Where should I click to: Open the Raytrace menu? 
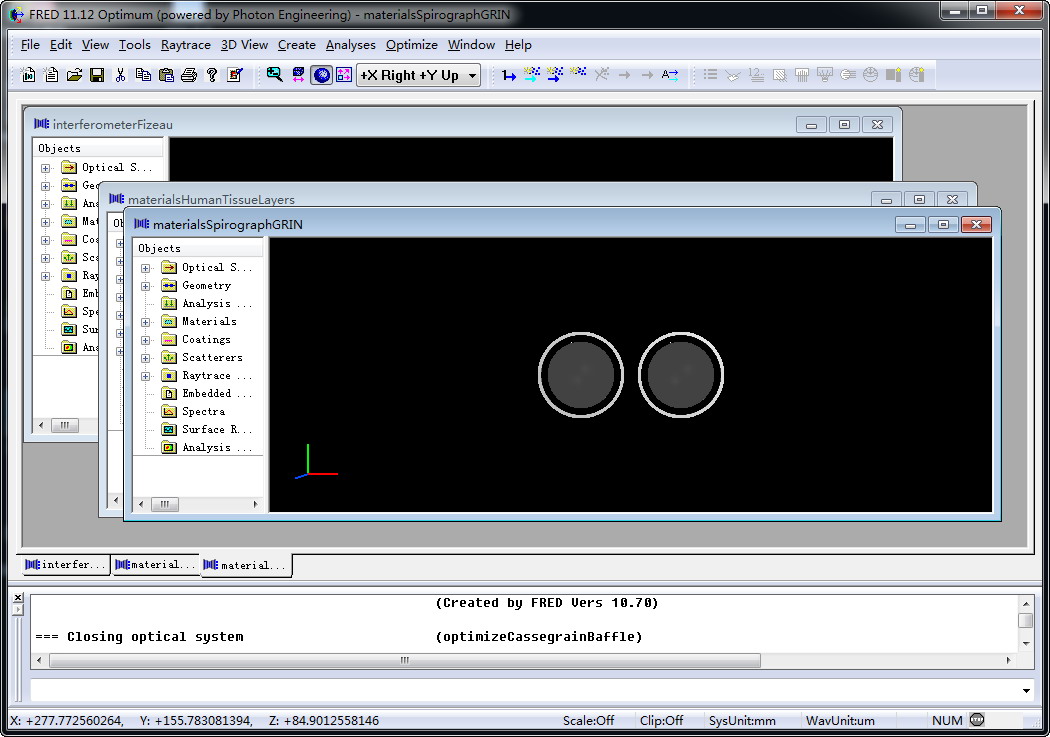185,45
